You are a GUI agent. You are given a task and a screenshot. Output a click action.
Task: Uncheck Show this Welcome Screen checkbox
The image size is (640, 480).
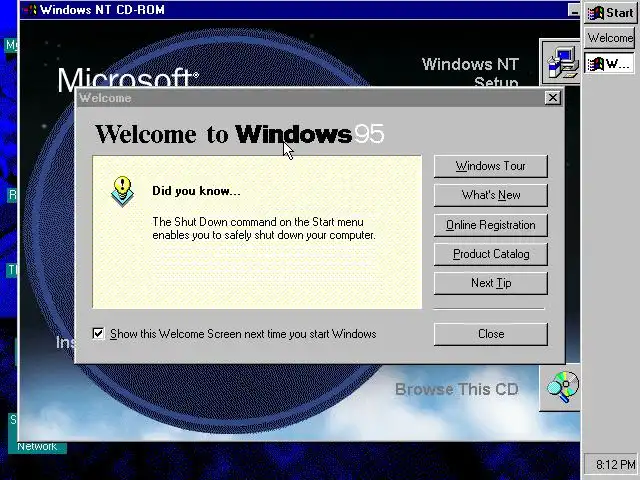pos(98,334)
